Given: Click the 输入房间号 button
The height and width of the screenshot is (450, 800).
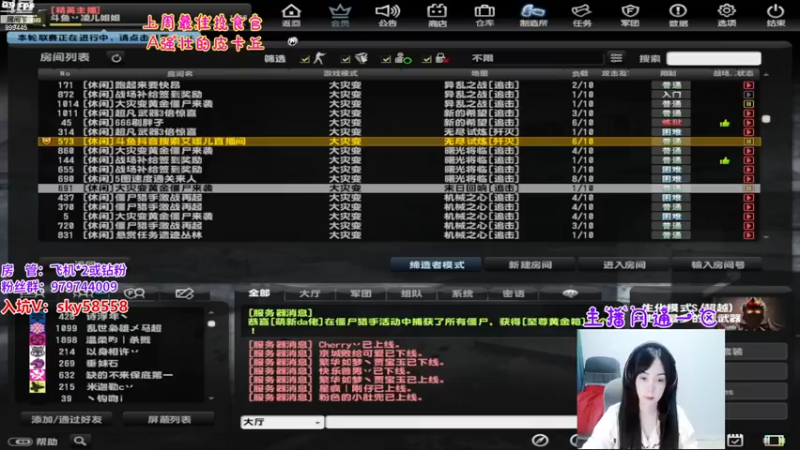Looking at the screenshot, I should [717, 265].
